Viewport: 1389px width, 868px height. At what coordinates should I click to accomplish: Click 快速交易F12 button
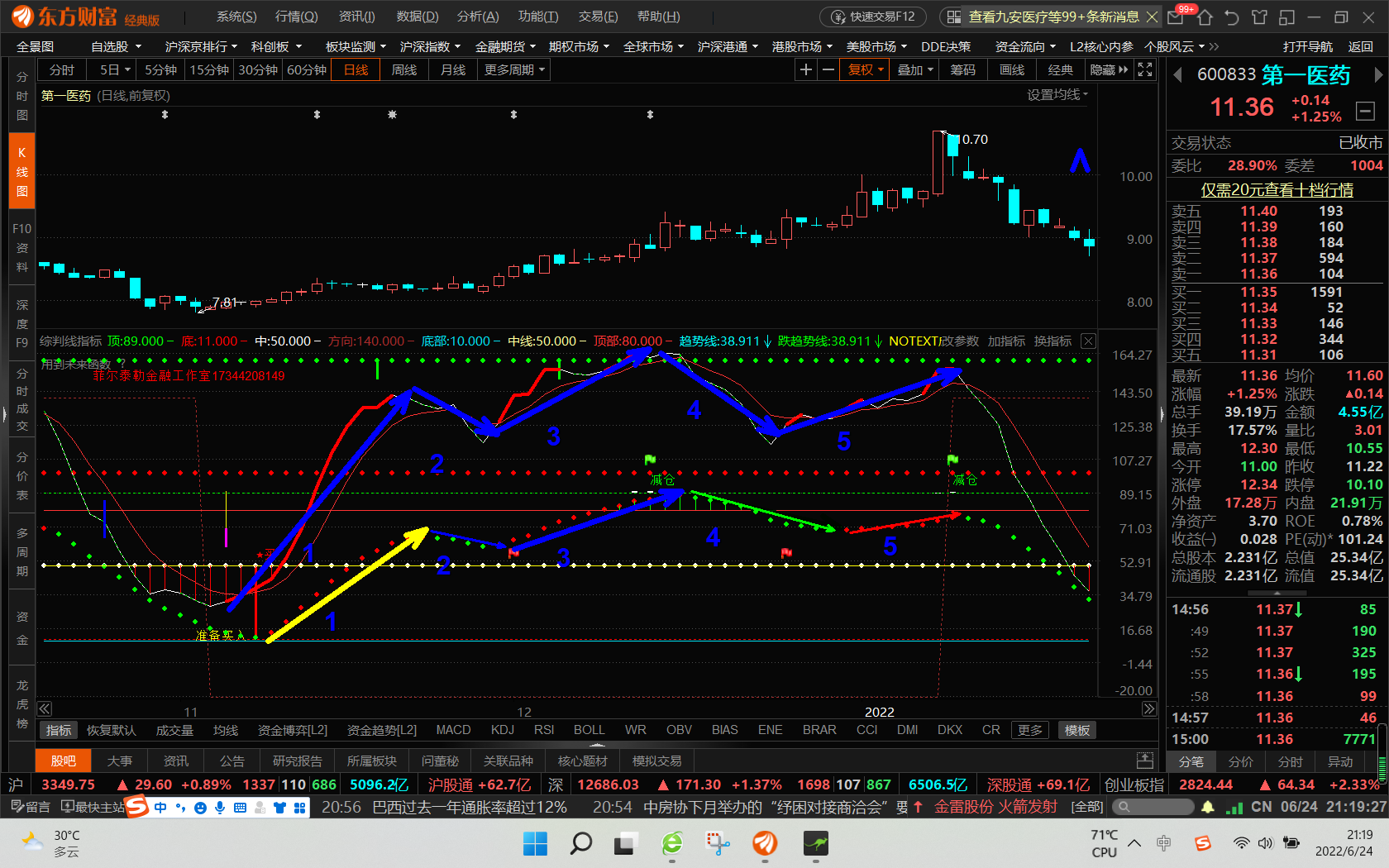(x=875, y=17)
